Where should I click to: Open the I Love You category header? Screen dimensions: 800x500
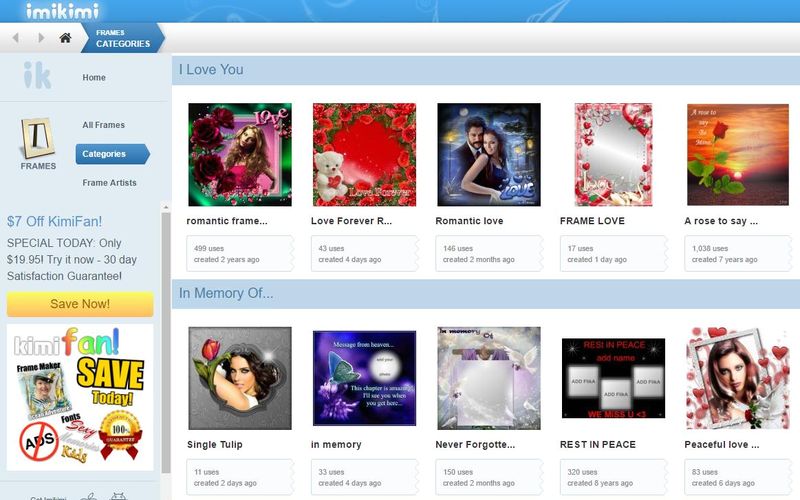[x=211, y=70]
